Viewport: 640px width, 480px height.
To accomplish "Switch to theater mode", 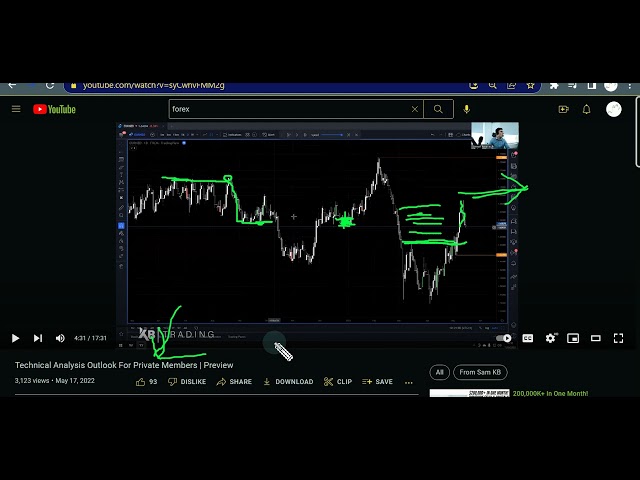I will (596, 338).
